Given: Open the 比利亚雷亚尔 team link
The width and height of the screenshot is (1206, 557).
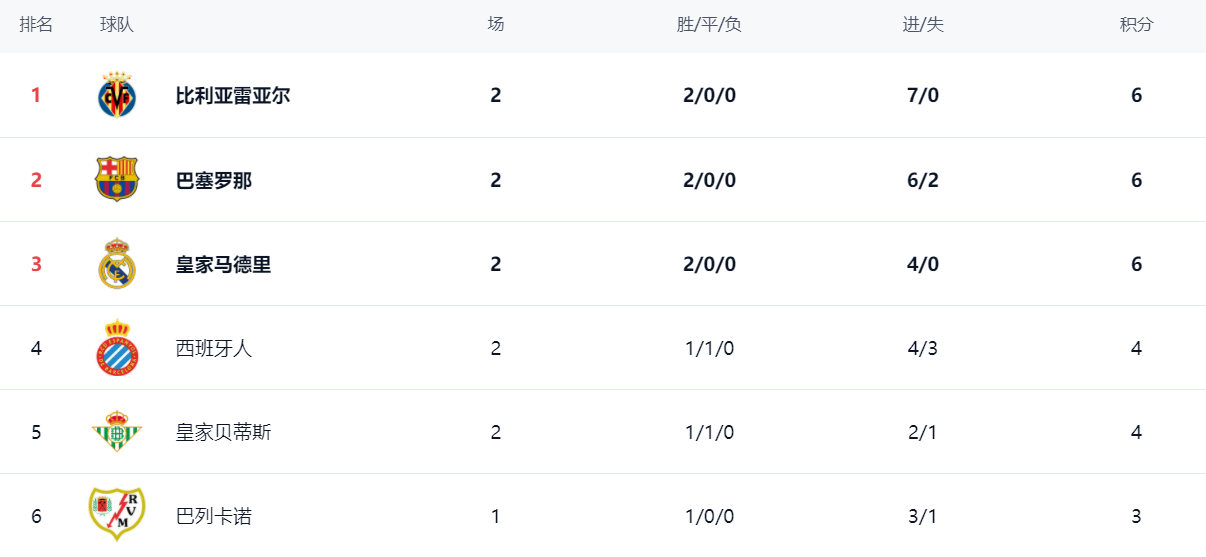Looking at the screenshot, I should [233, 96].
